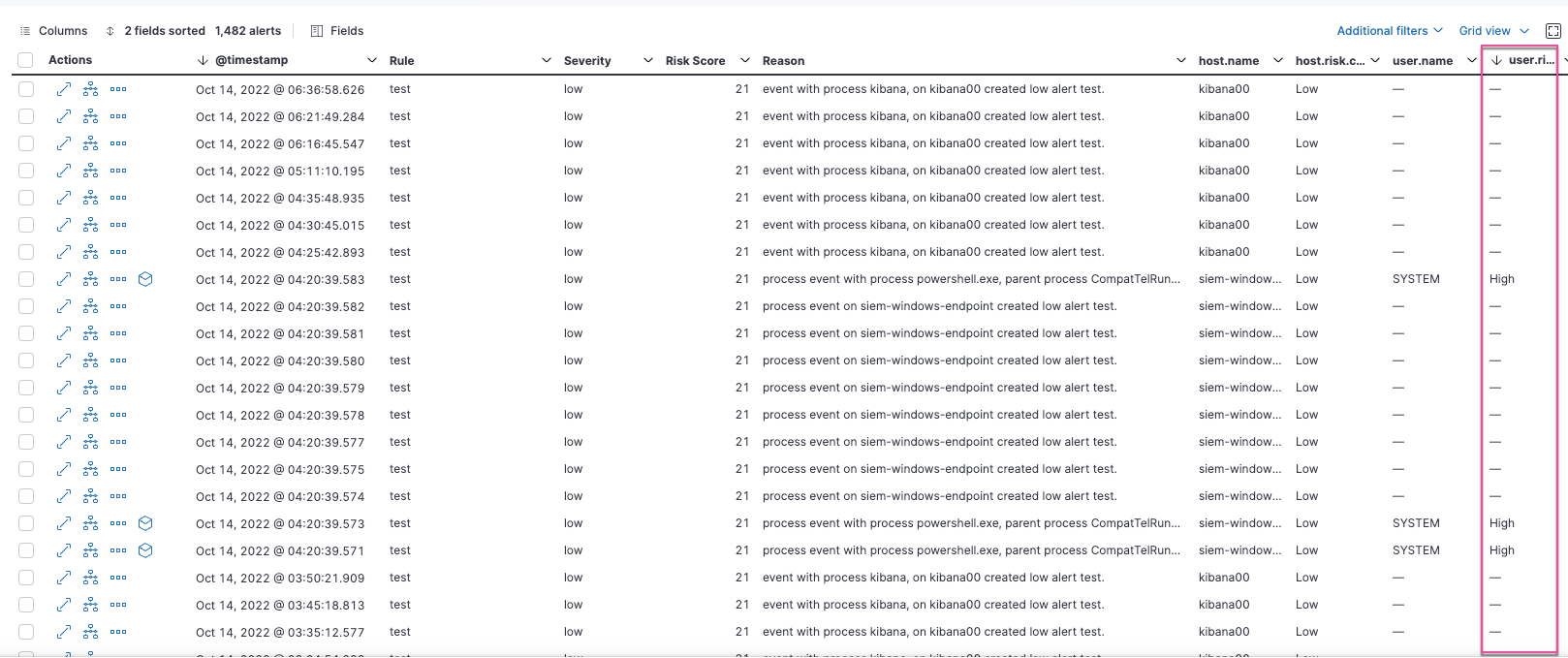Open session view for the 04:20:39.583 alert
The image size is (1568, 658).
(x=145, y=279)
